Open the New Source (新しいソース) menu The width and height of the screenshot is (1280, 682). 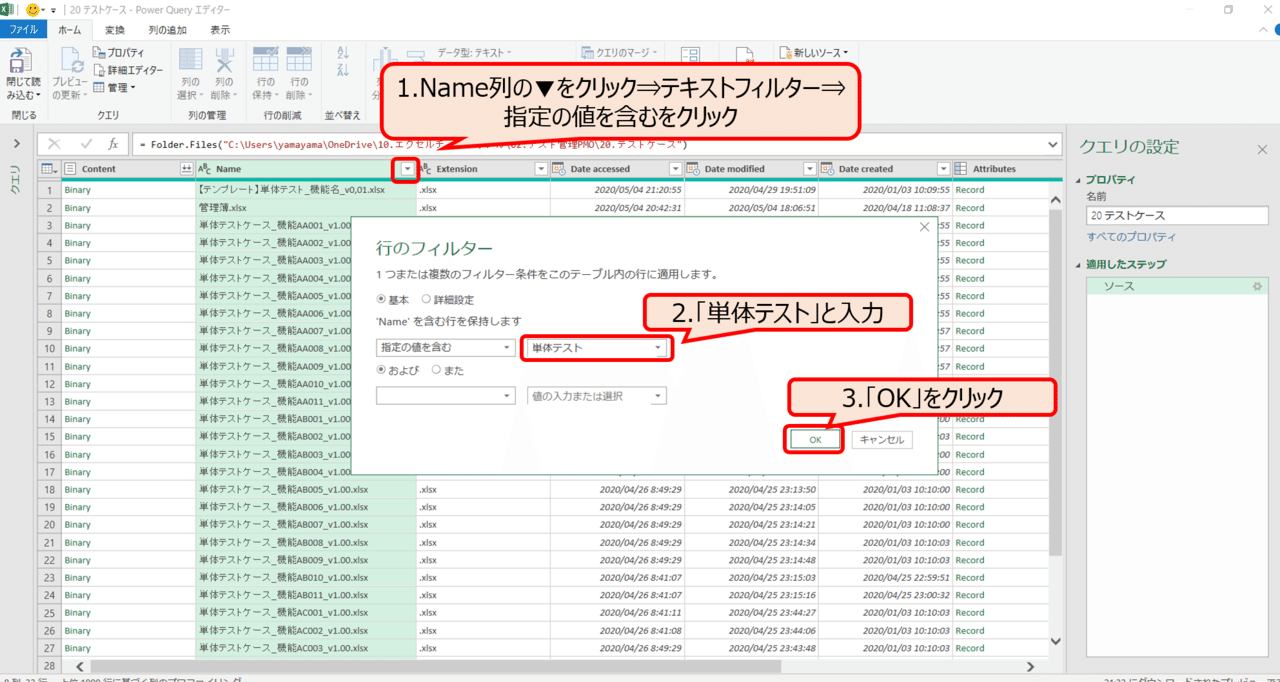pyautogui.click(x=814, y=52)
